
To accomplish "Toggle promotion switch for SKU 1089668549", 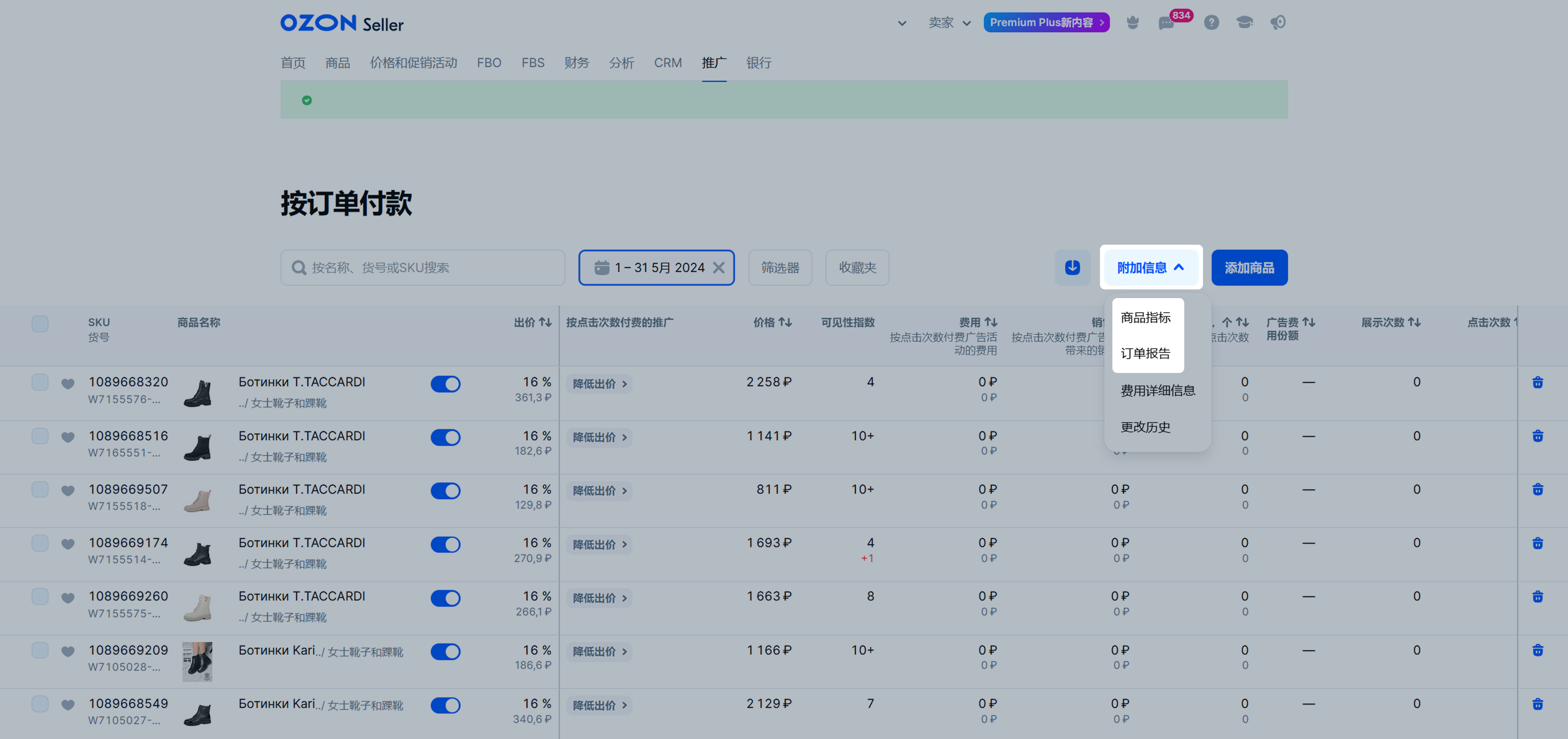I will click(x=445, y=705).
